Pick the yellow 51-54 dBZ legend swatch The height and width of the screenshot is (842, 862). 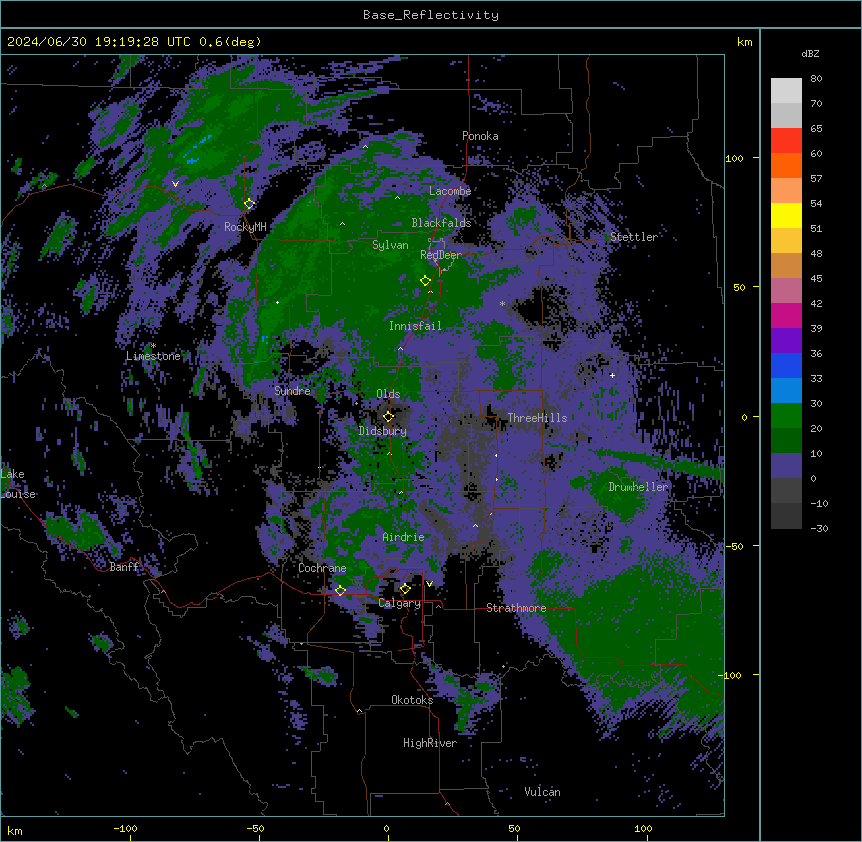[x=786, y=215]
